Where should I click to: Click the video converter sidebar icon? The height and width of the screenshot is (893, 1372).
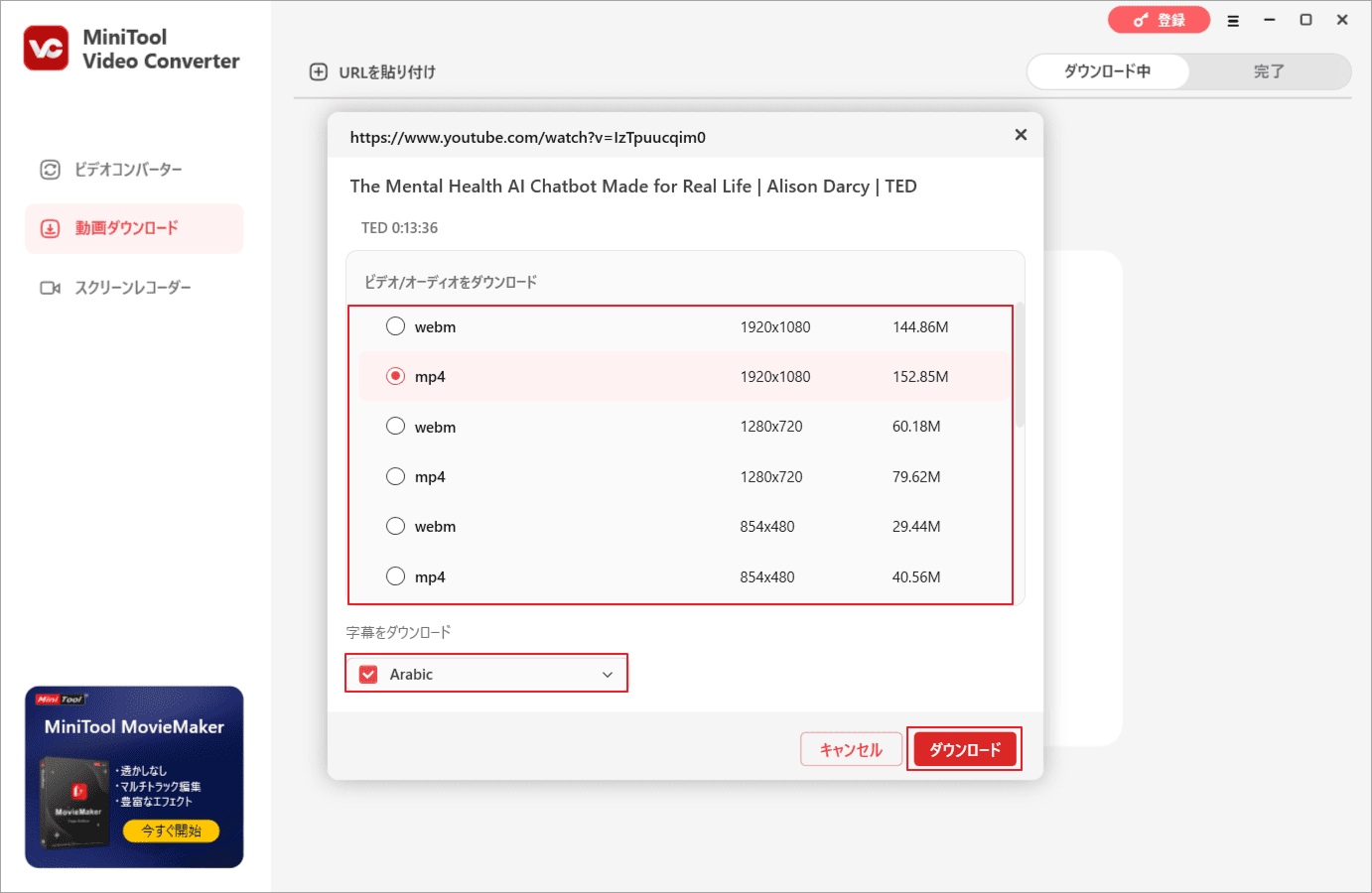pyautogui.click(x=50, y=170)
